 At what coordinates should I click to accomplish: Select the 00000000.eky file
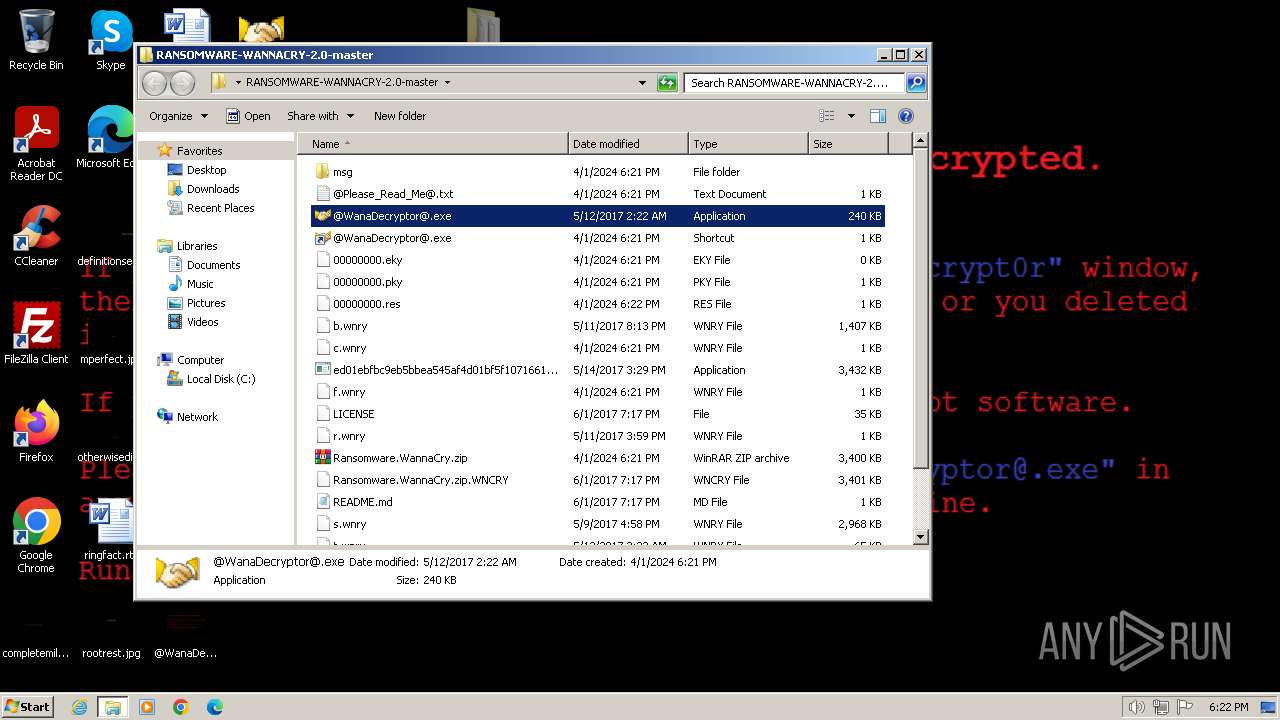pyautogui.click(x=598, y=260)
